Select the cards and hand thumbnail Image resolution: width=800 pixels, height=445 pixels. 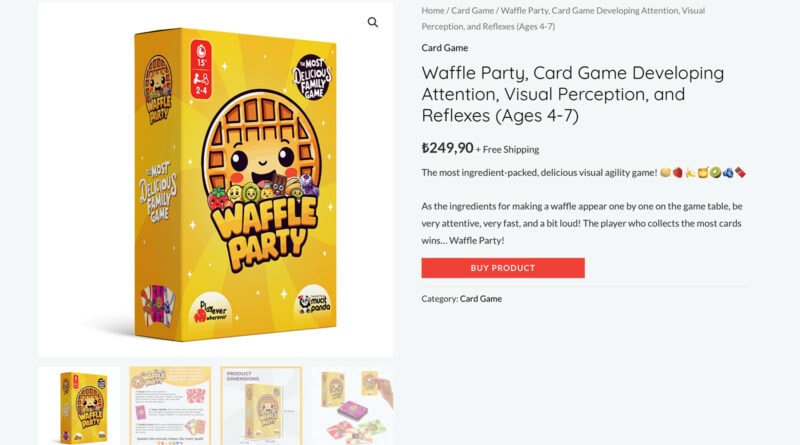[353, 406]
